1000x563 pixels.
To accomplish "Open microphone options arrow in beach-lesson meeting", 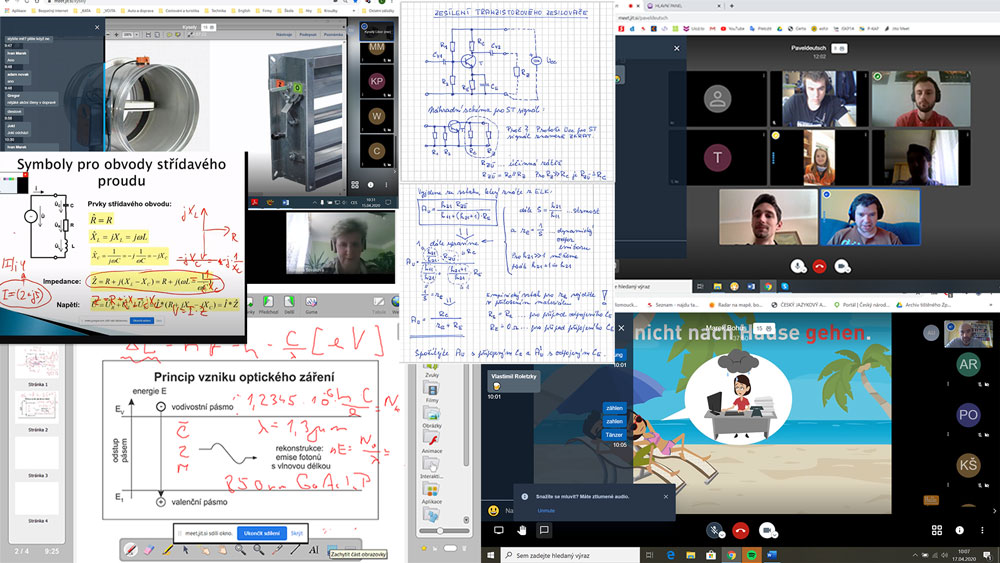I will pos(722,536).
